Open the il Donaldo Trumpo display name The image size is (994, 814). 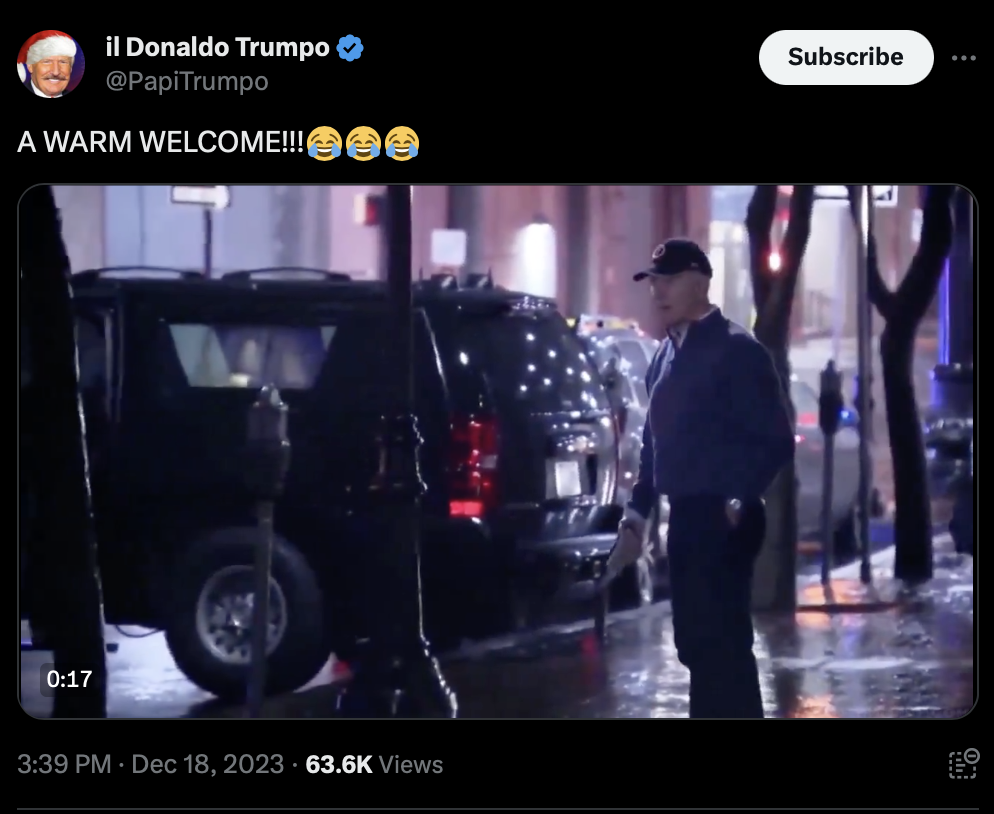tap(217, 48)
